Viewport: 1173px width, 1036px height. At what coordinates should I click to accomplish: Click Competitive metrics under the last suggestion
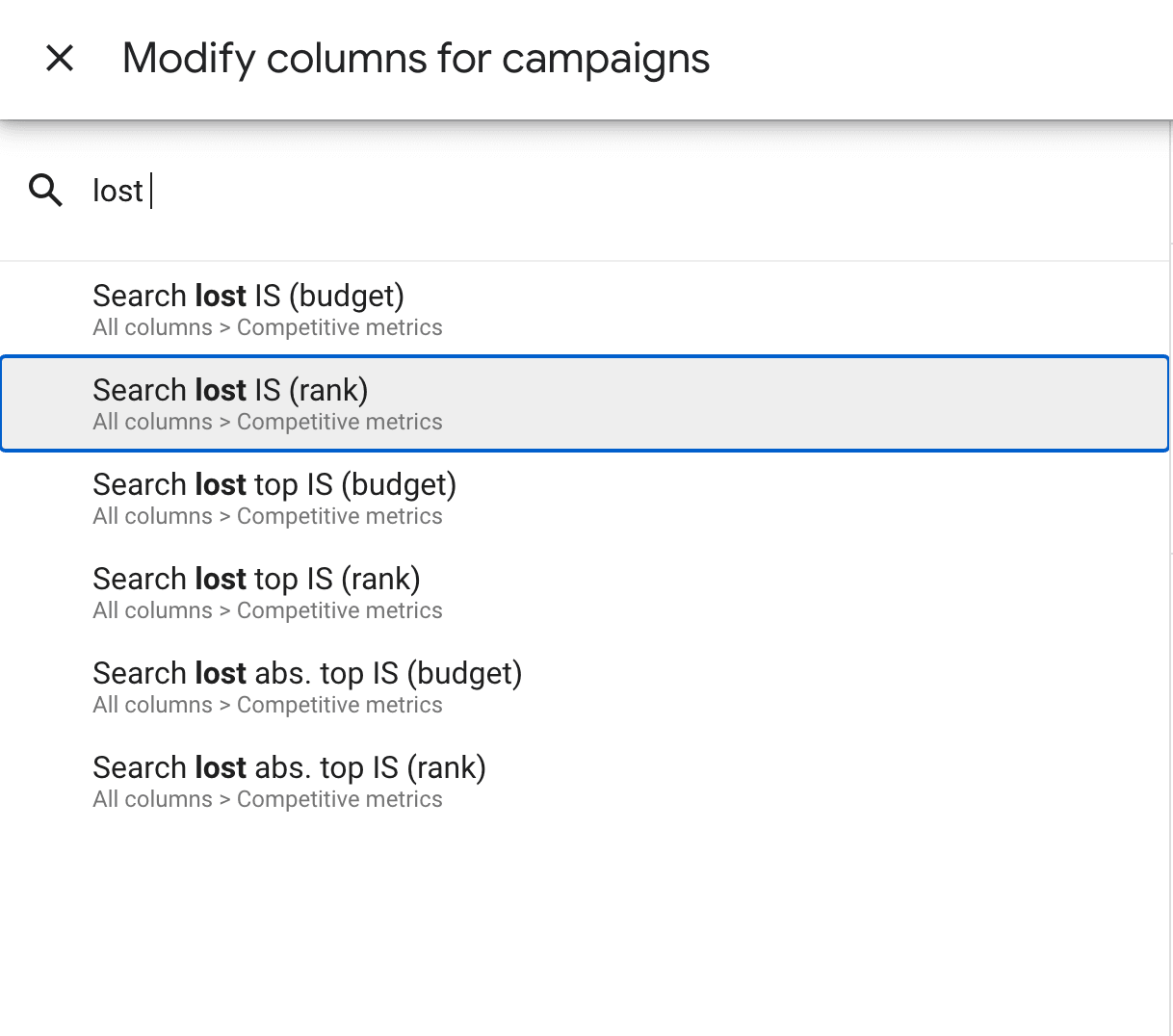(339, 799)
